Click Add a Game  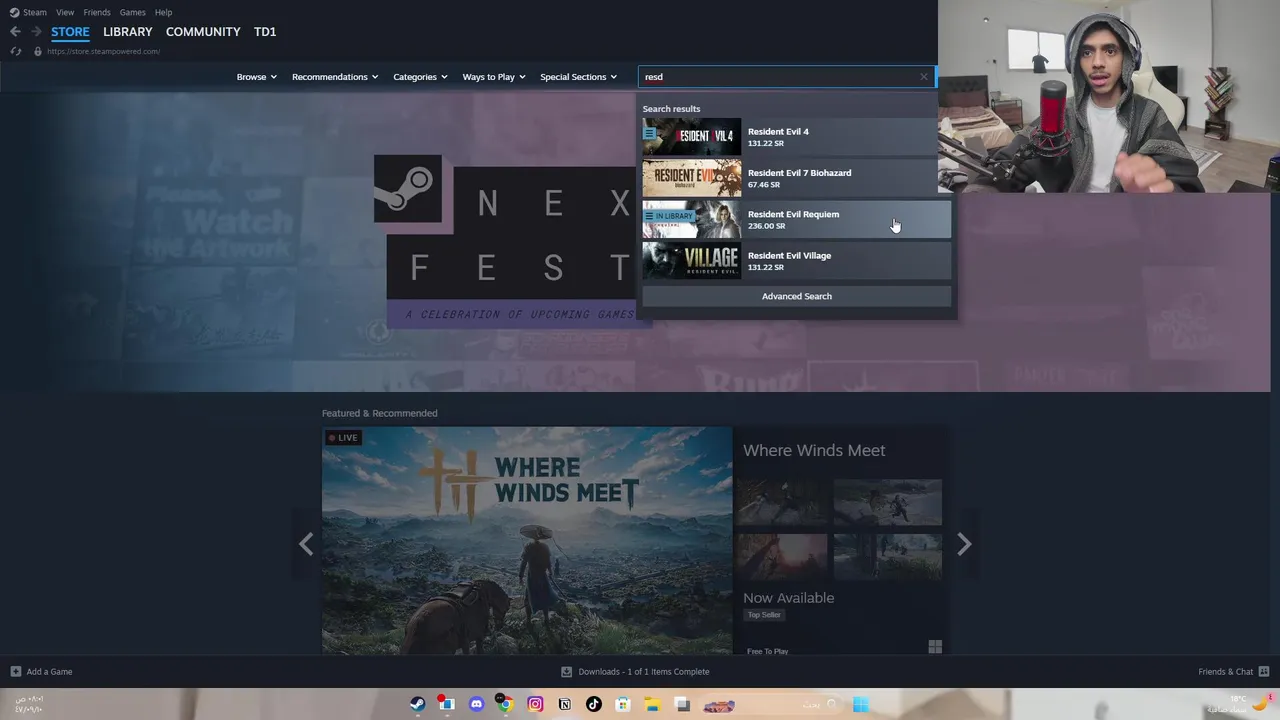[41, 672]
